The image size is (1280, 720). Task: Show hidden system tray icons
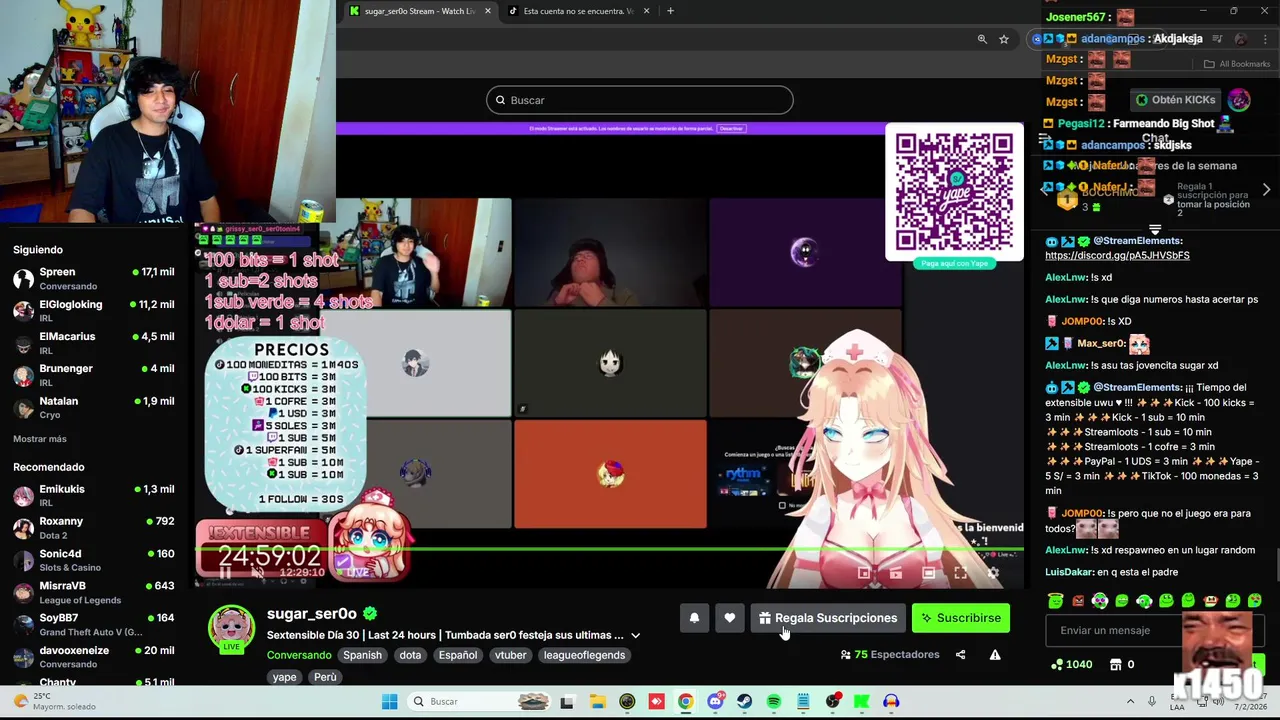[x=1130, y=701]
